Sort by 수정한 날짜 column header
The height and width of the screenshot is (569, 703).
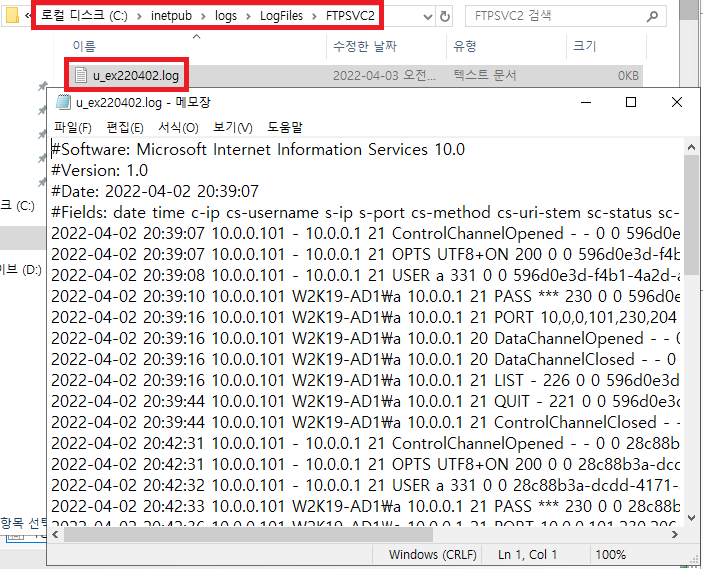point(365,46)
